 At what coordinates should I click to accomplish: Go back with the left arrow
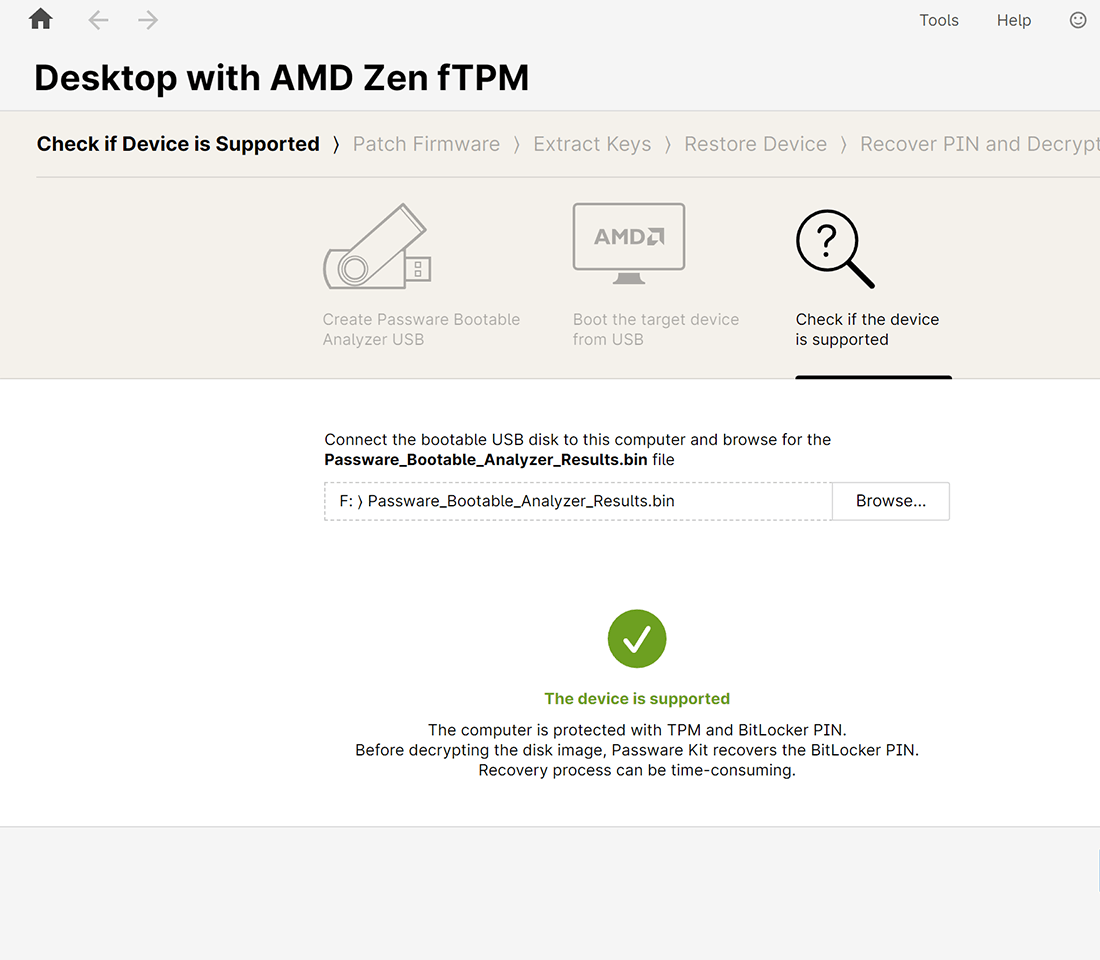[98, 20]
